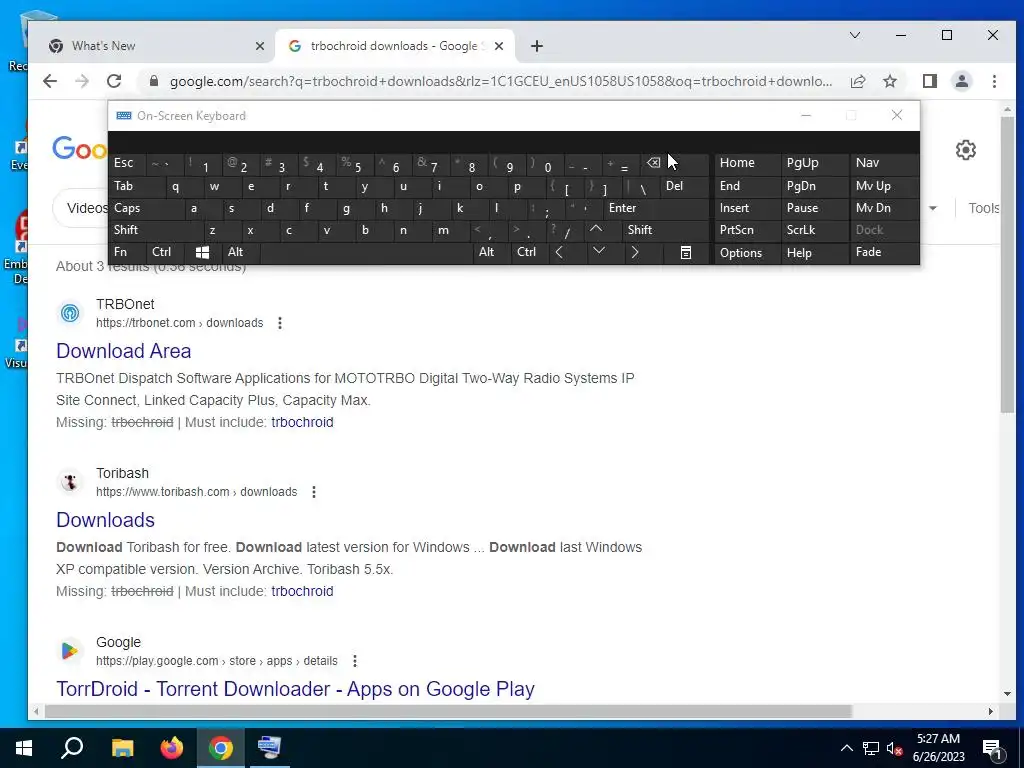Open more options for Toribash result
The height and width of the screenshot is (768, 1024).
[313, 492]
